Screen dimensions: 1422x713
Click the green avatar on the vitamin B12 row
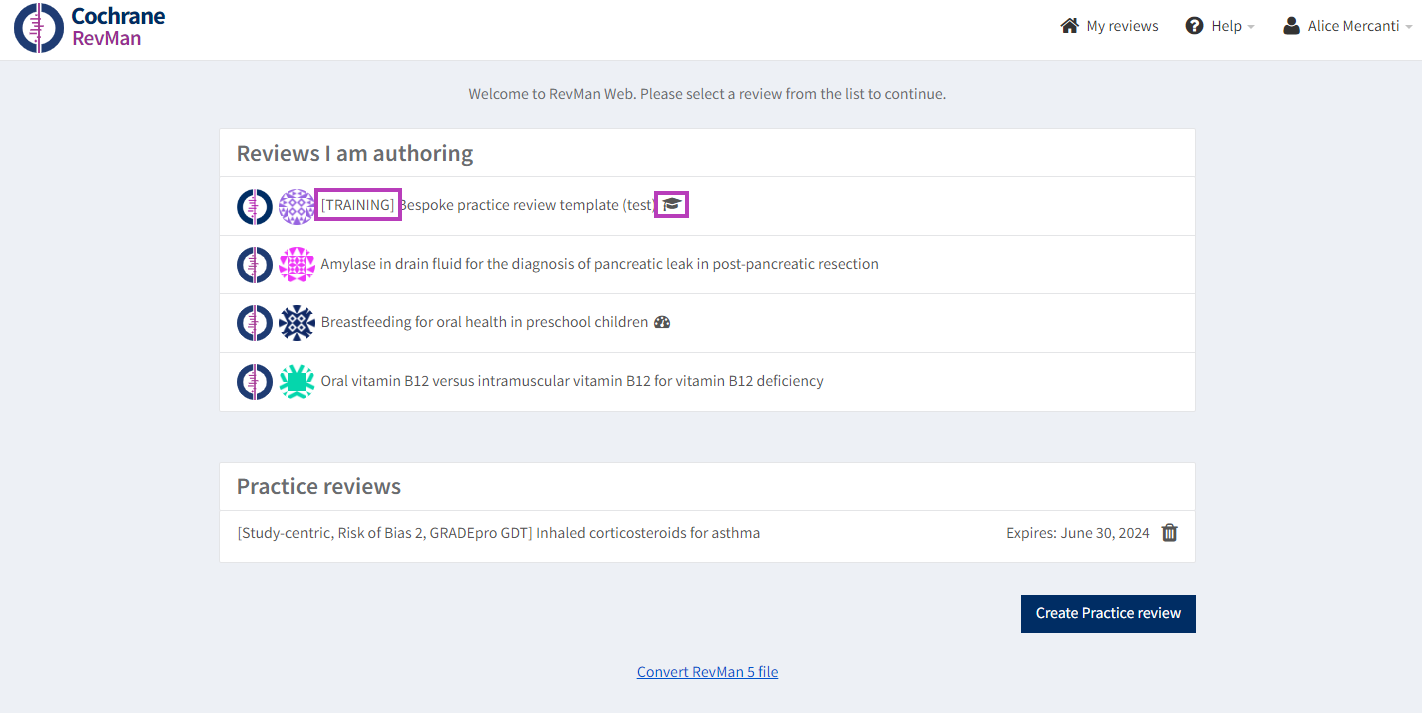pos(297,382)
